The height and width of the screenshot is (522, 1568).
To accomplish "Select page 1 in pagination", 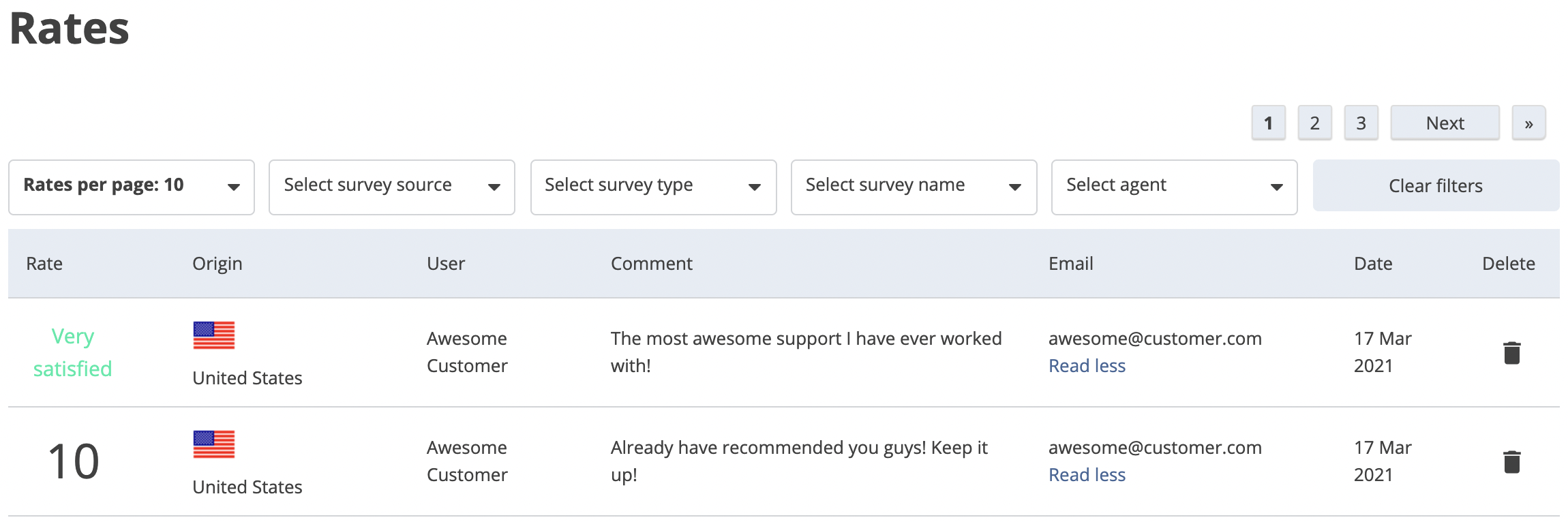I will (x=1268, y=123).
